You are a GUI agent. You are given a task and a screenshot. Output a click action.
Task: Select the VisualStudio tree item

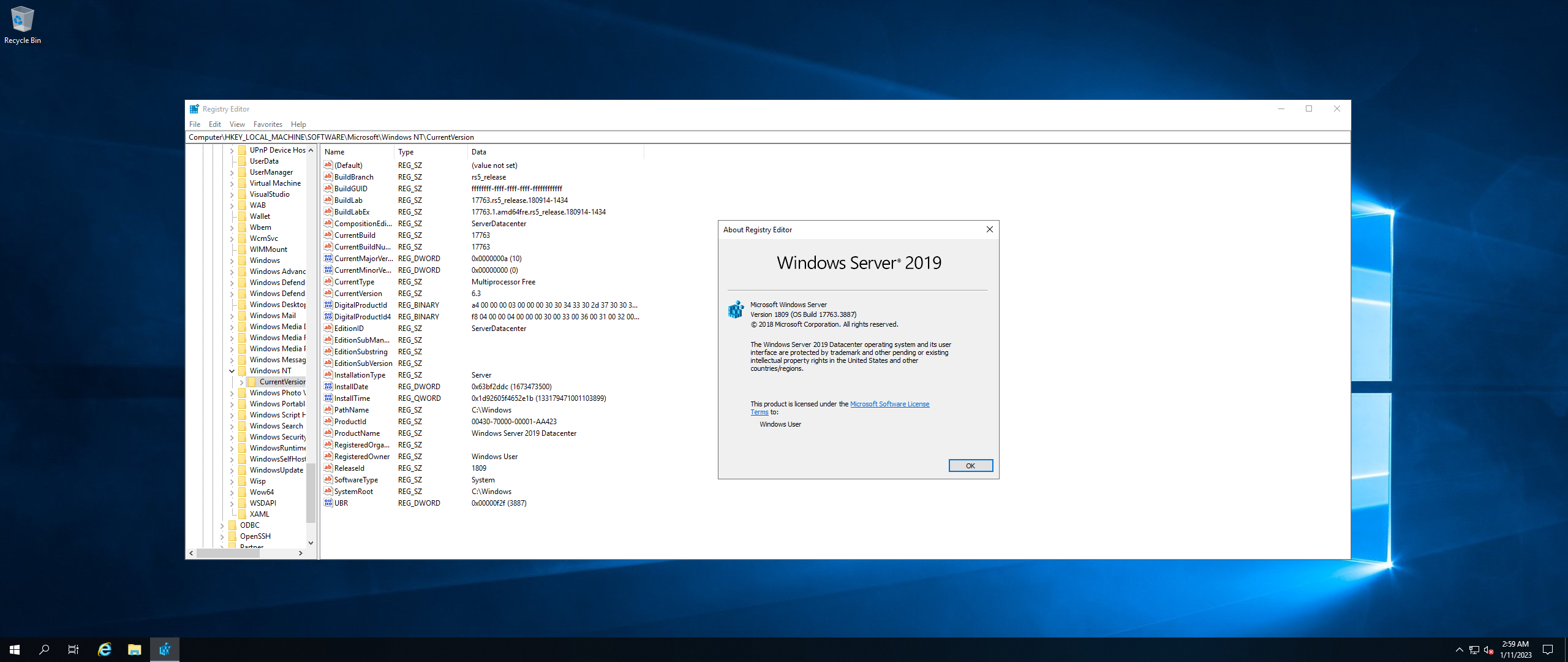tap(269, 194)
